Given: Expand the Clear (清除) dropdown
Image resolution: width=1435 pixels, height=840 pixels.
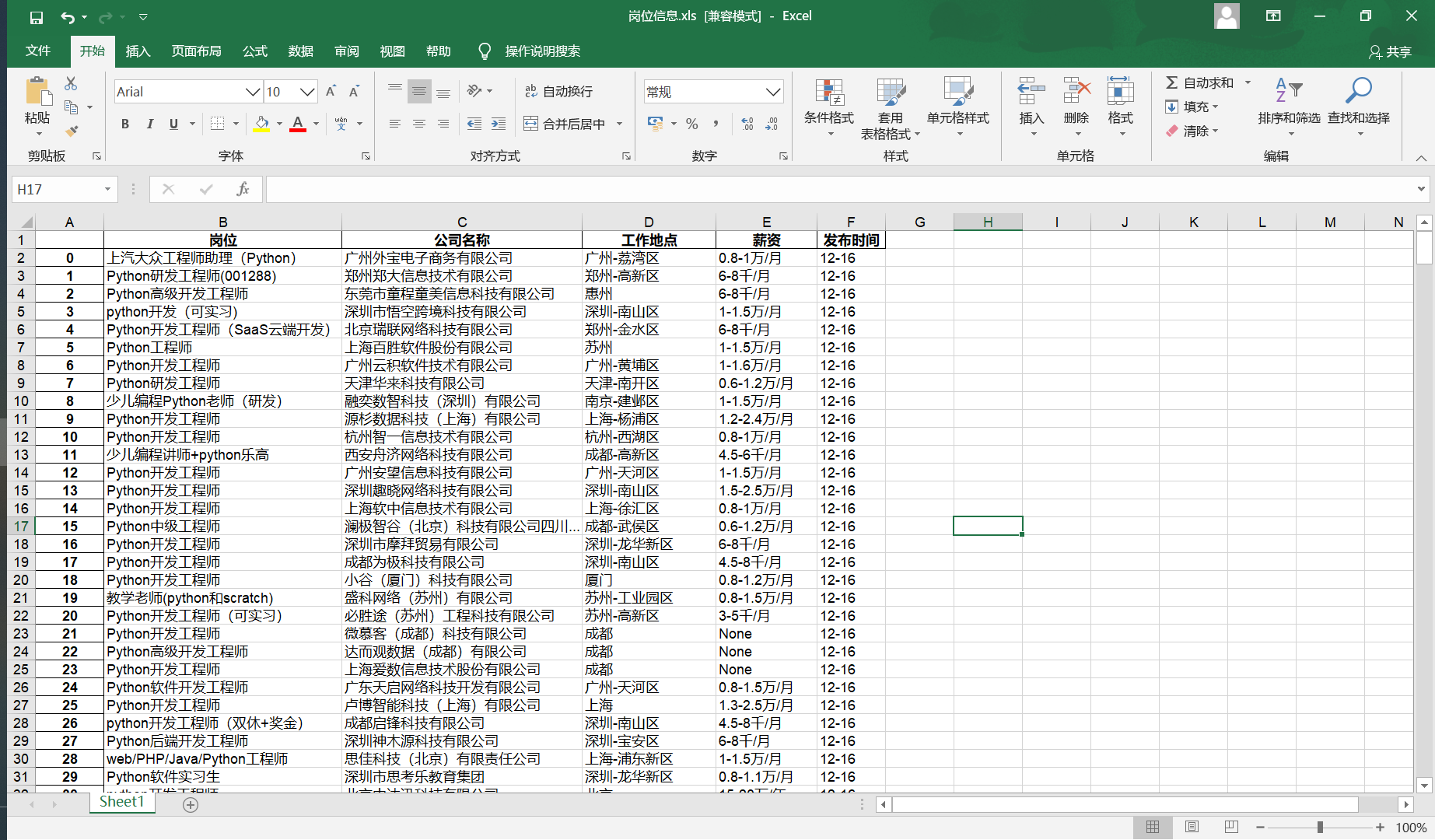Looking at the screenshot, I should pyautogui.click(x=1192, y=131).
